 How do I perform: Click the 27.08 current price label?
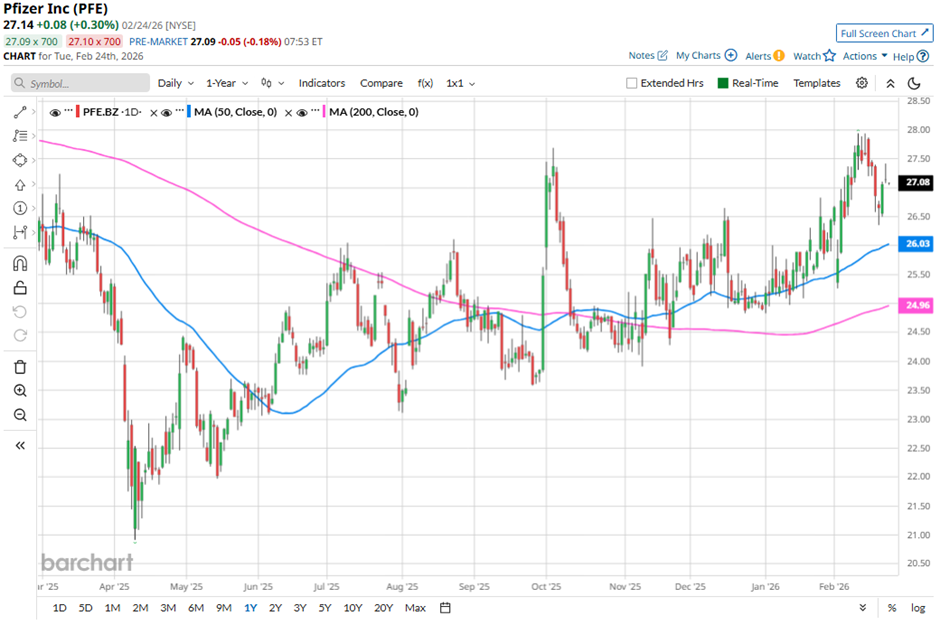click(916, 182)
